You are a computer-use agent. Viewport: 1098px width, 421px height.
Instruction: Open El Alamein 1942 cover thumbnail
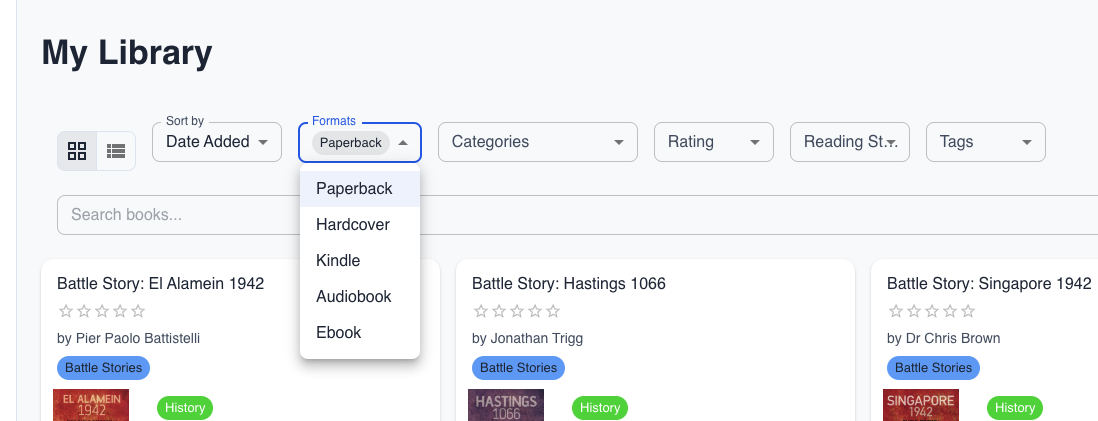91,406
